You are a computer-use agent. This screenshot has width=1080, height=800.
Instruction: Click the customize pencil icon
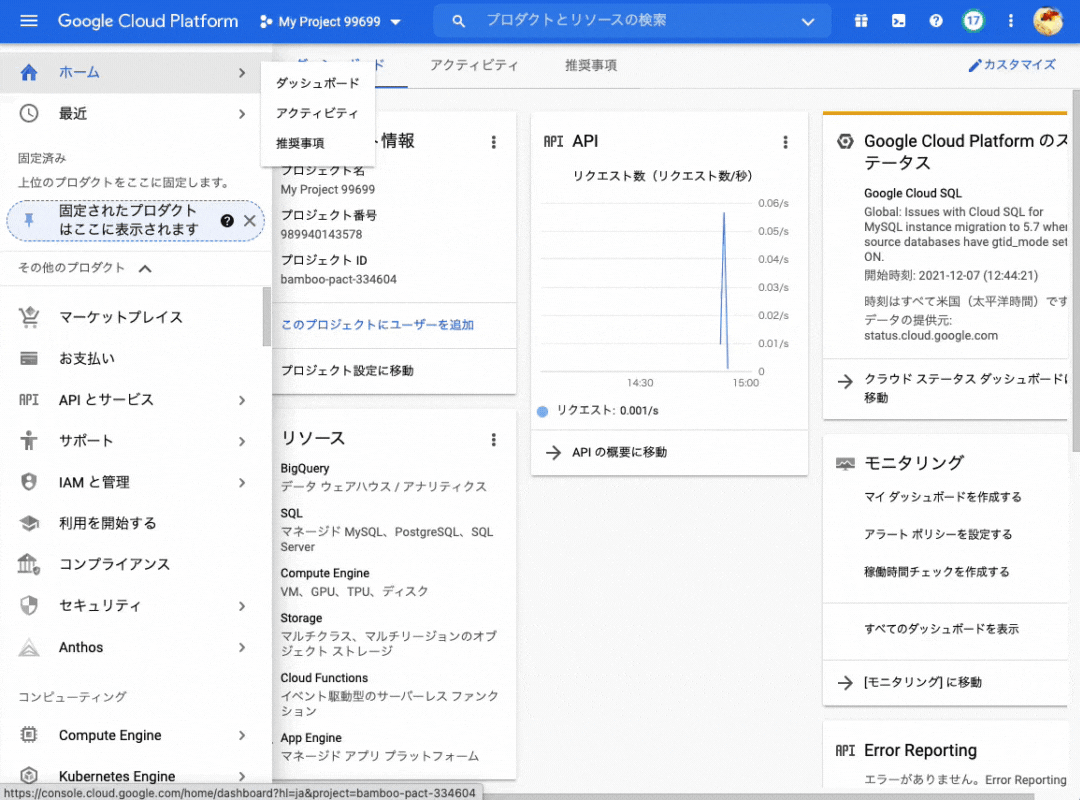[975, 65]
